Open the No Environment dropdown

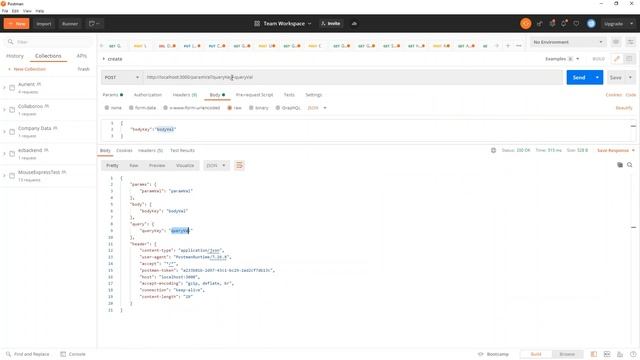tap(568, 42)
